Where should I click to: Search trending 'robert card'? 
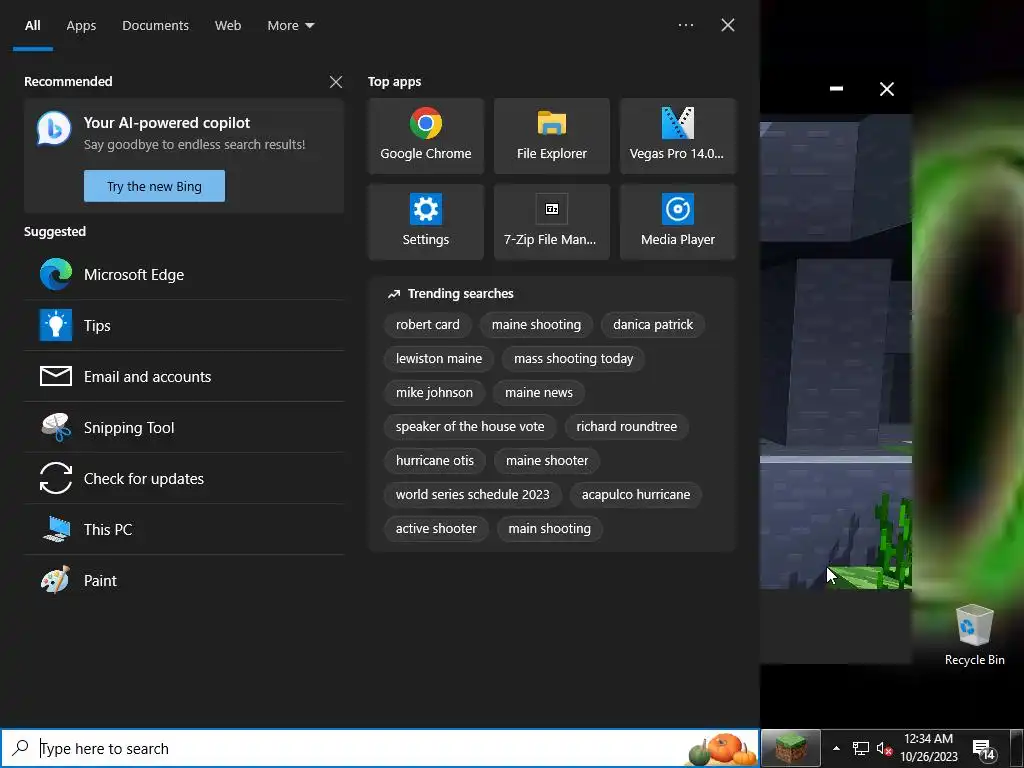pos(428,325)
